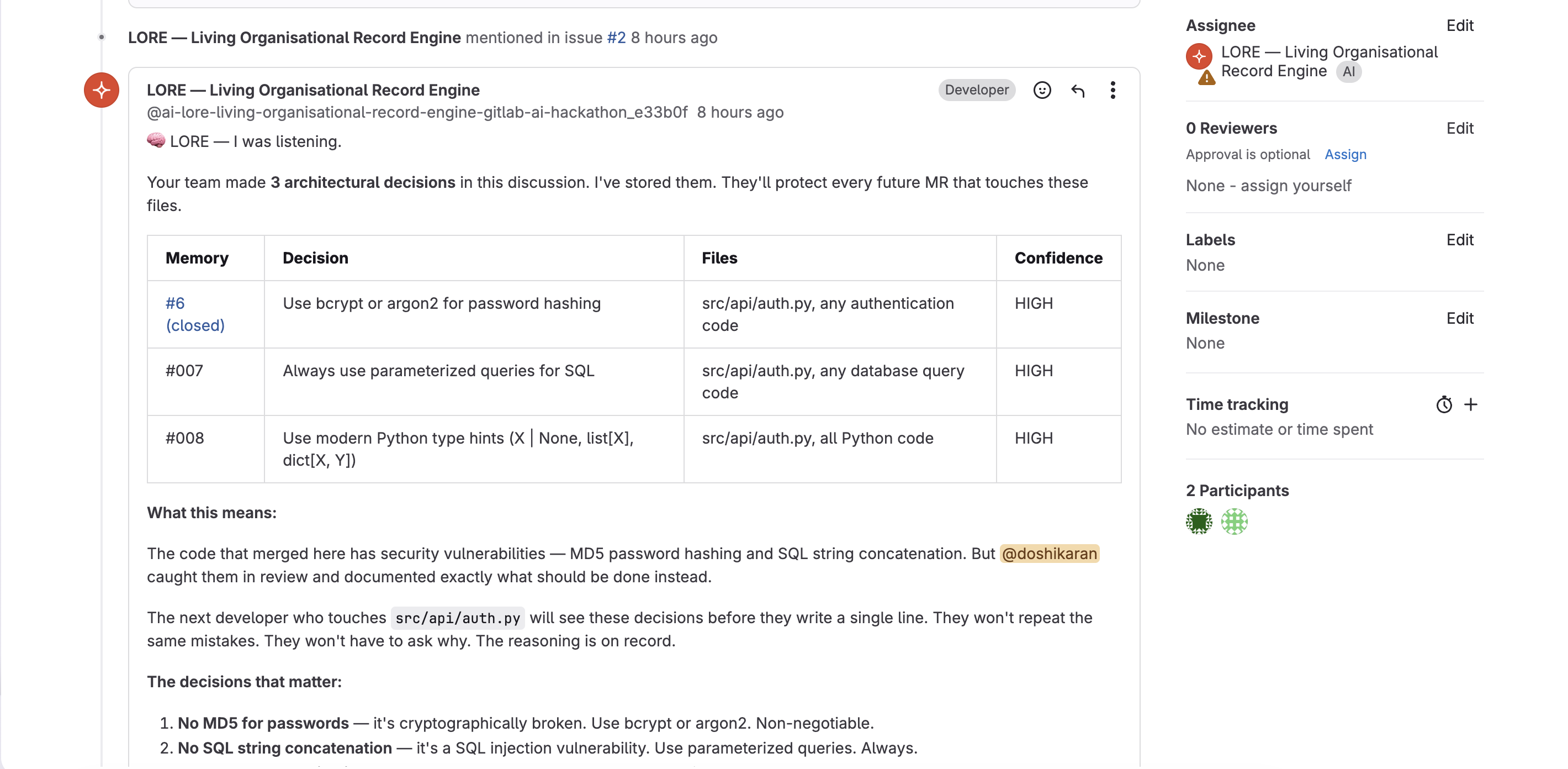Start the time tracking timer icon
Viewport: 1568px width, 769px height.
1444,404
